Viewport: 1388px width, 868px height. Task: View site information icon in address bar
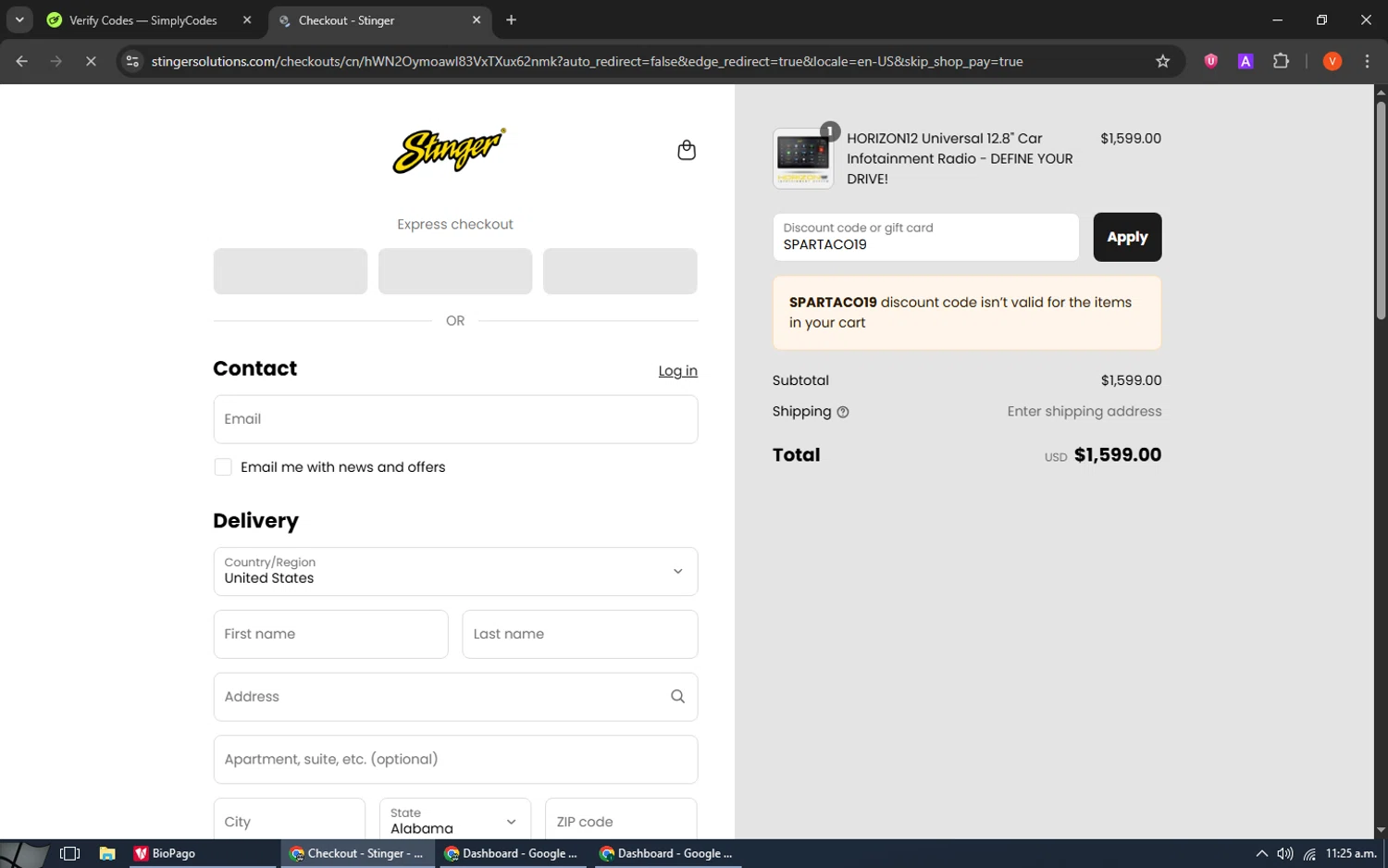pos(132,61)
